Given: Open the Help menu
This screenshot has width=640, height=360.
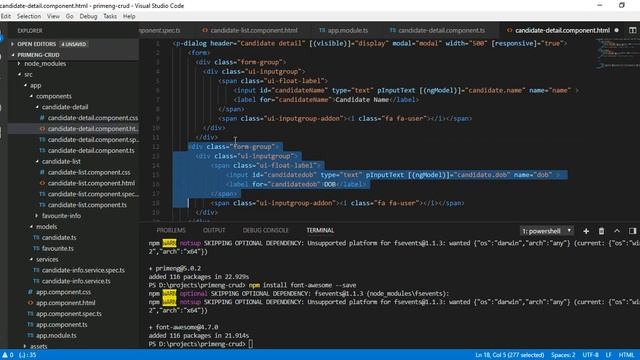Looking at the screenshot, I should pos(129,16).
